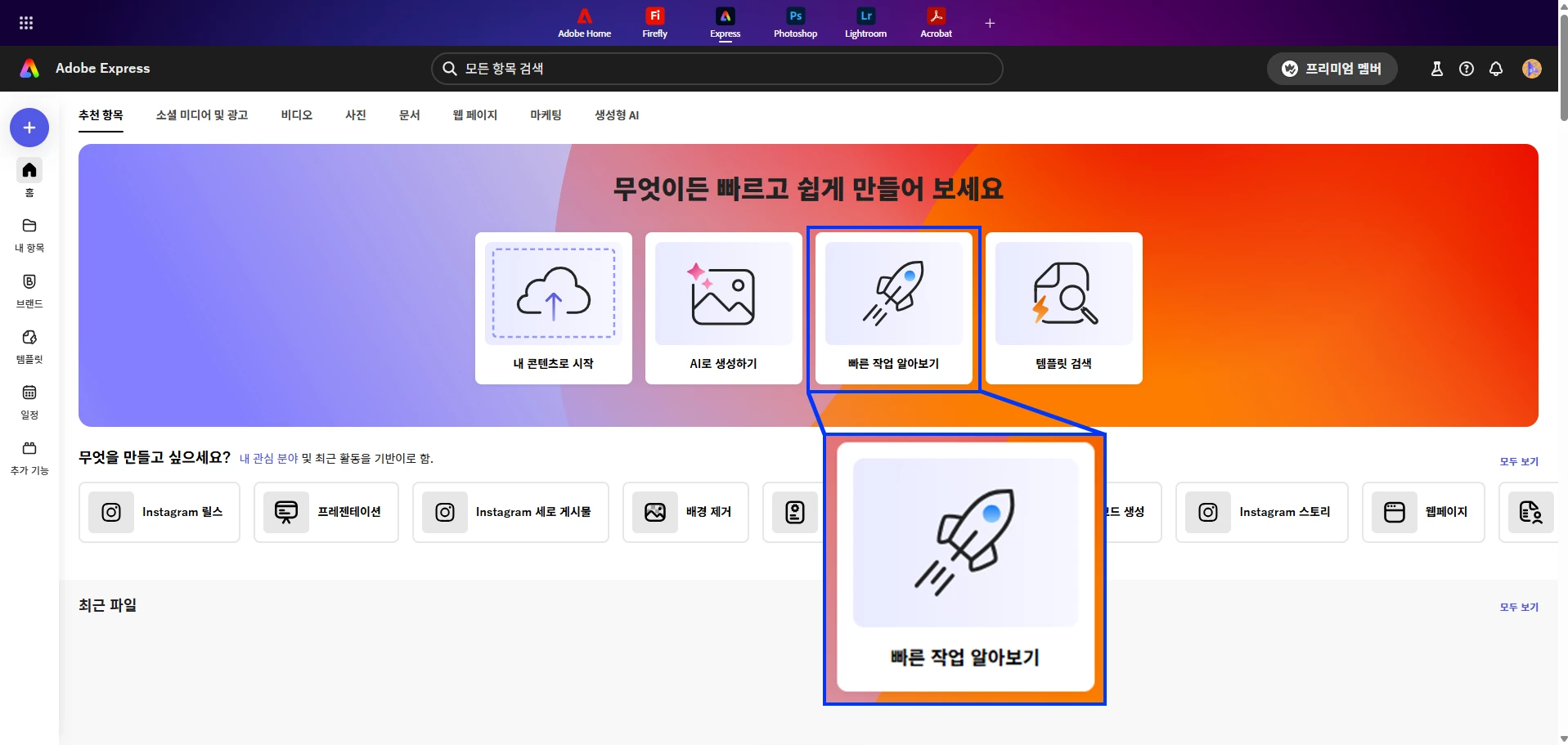1568x745 pixels.
Task: Open the apps grid launcher icon
Action: point(26,23)
